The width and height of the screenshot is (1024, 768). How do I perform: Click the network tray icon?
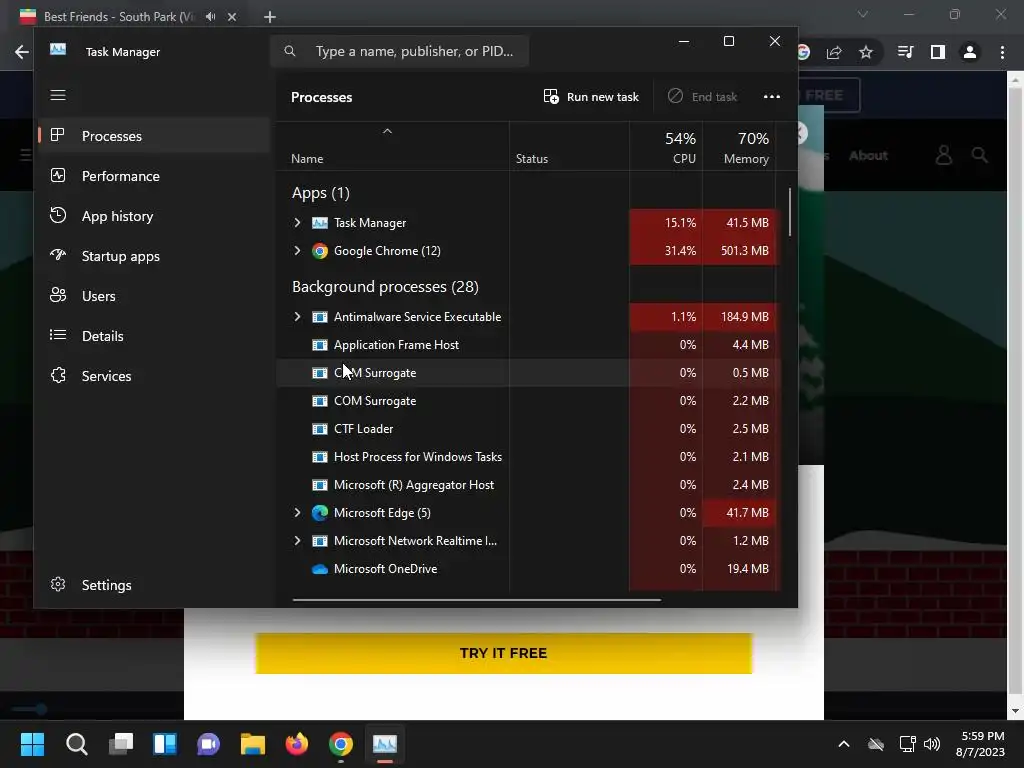(x=907, y=744)
